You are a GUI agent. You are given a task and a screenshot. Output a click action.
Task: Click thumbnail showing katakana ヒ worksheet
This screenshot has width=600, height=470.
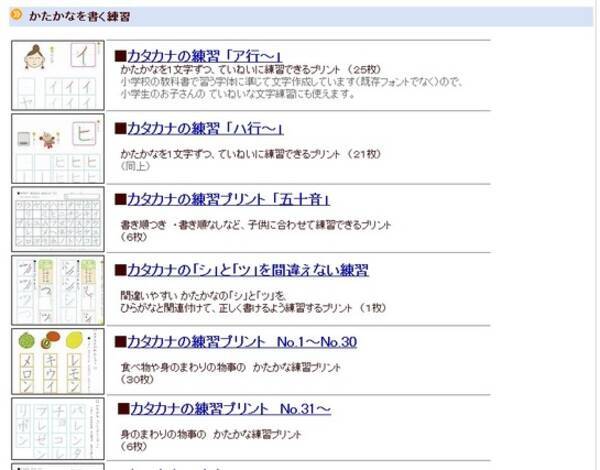click(x=58, y=149)
